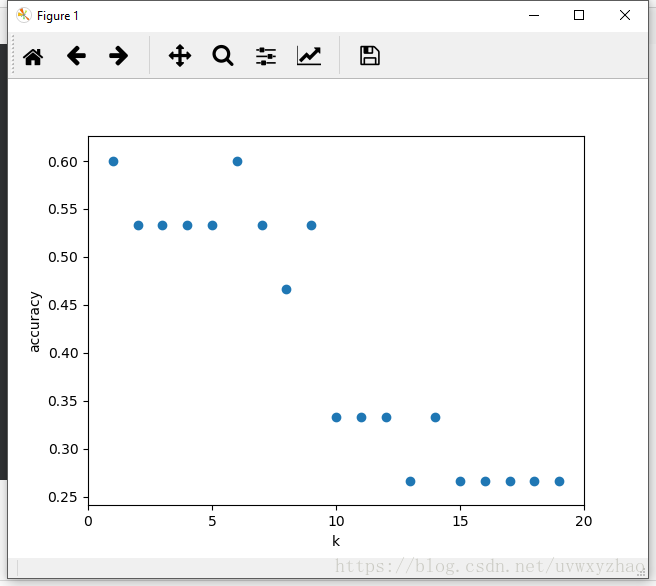Click the y-axis tick label 0.50

(x=63, y=257)
